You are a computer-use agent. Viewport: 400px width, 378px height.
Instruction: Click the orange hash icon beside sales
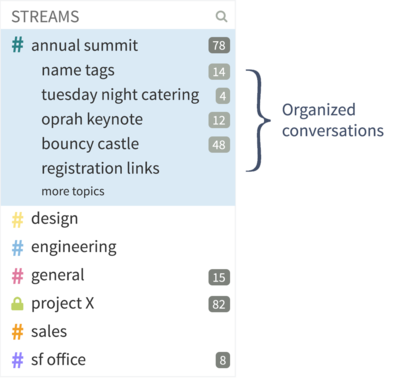tap(18, 332)
